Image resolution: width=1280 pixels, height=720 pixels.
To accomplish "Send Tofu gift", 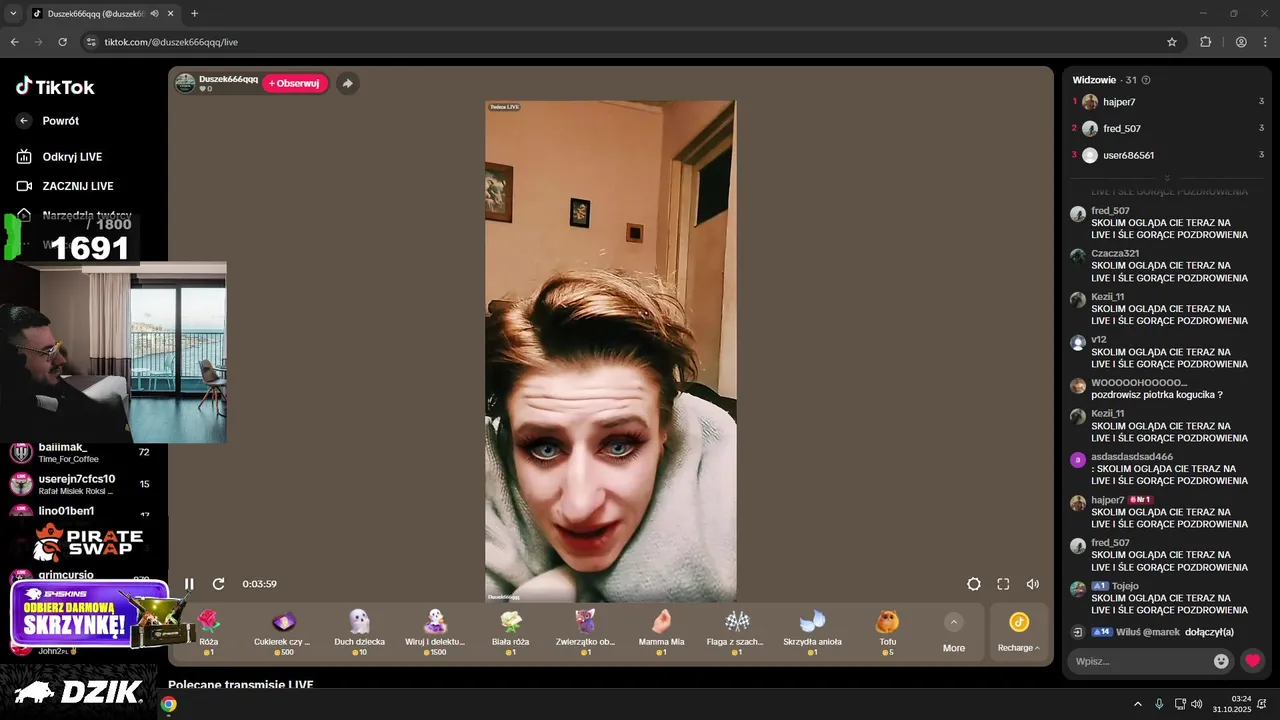I will pos(887,632).
